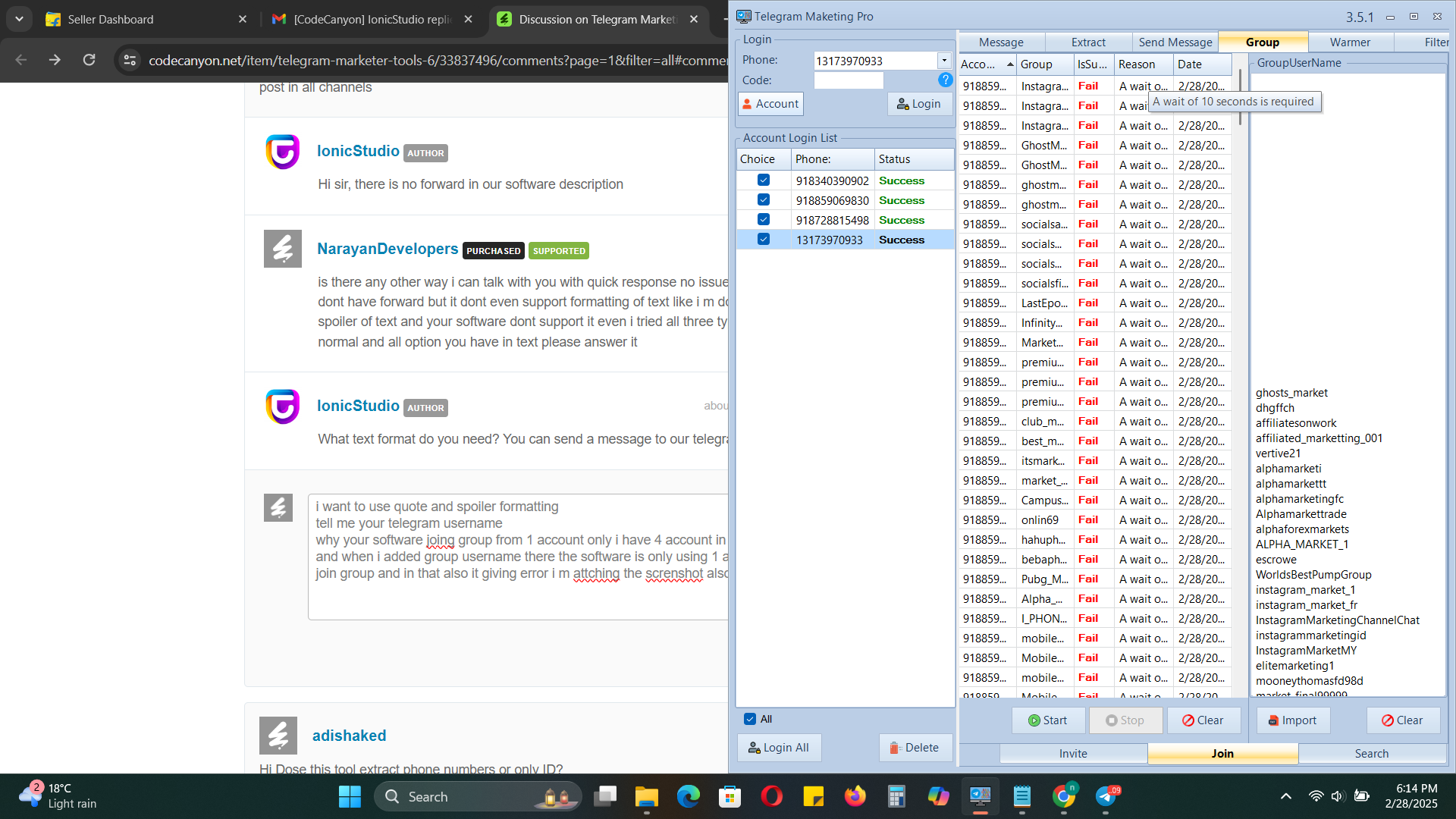Screen dimensions: 1456x819
Task: Switch to the Extract tab
Action: point(1088,42)
